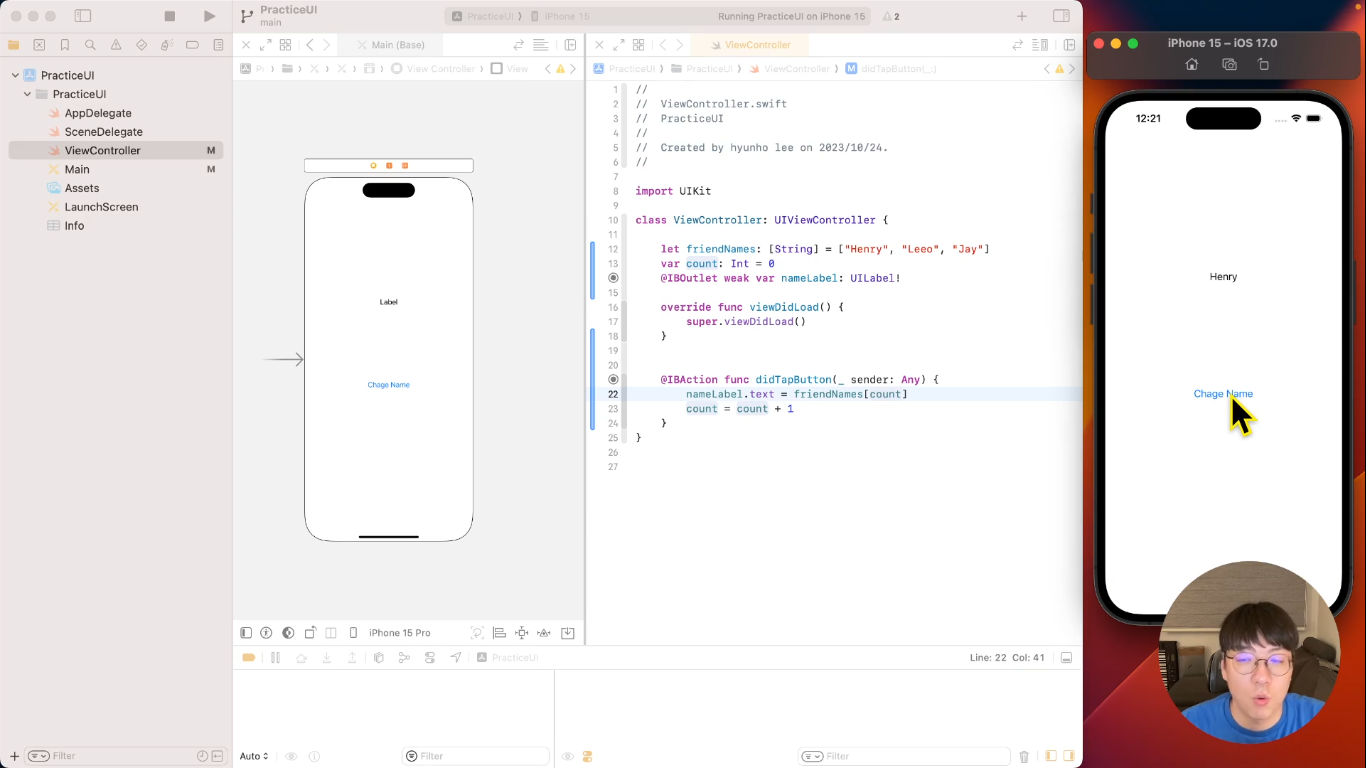
Task: Open the Assets catalog
Action: [82, 188]
